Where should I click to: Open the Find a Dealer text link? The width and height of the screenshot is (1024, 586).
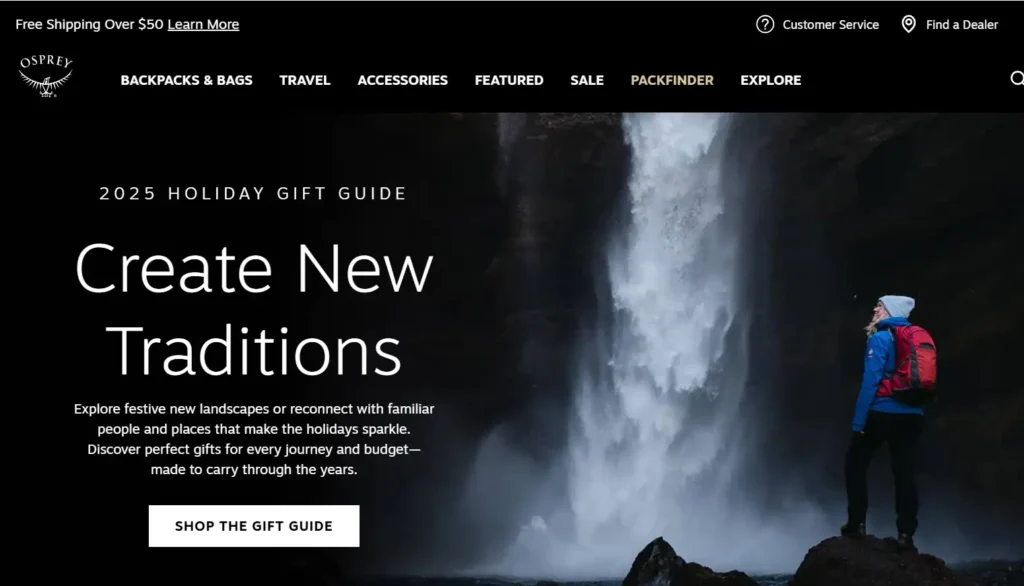[961, 25]
